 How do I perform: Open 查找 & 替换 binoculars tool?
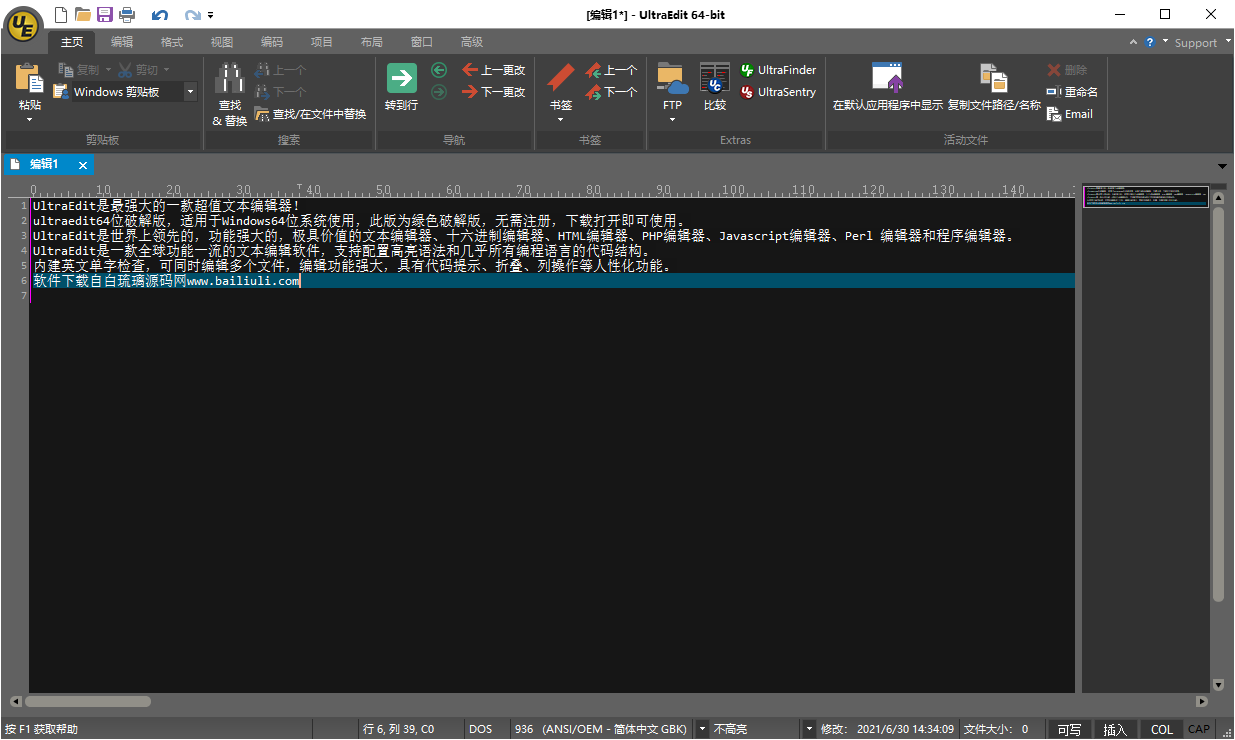tap(230, 95)
